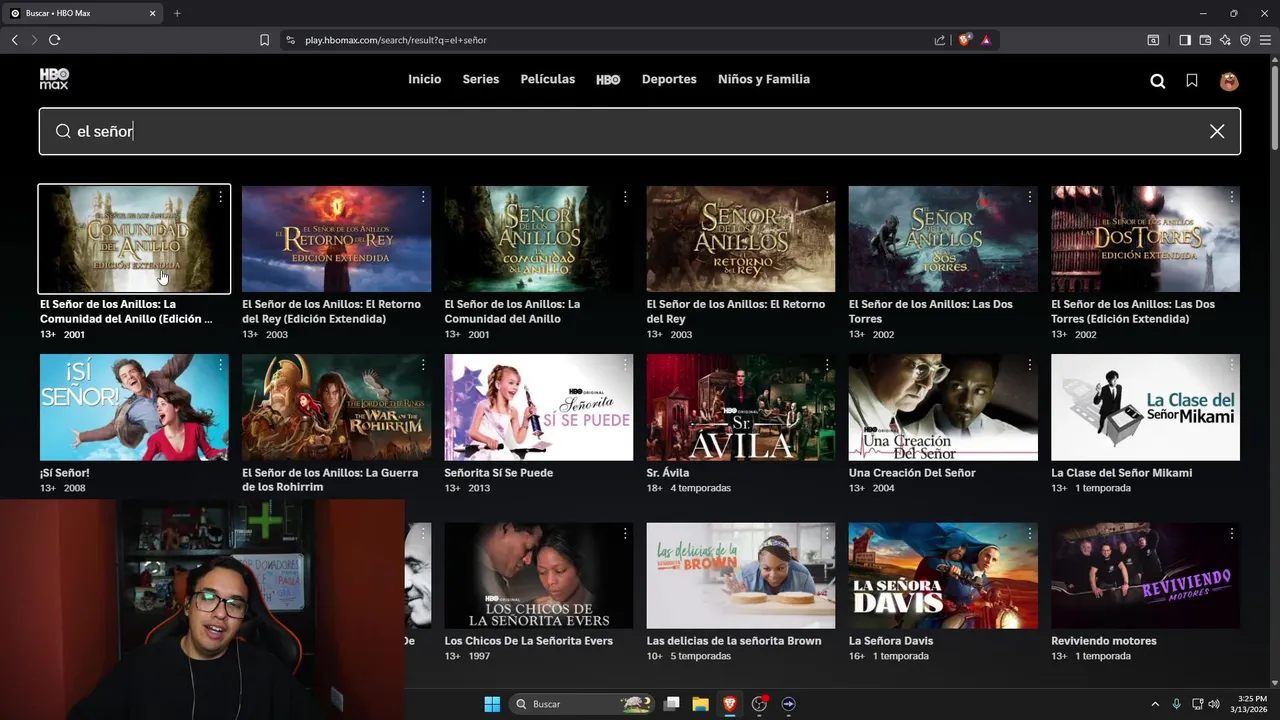Open the HBO brand hub tab

[x=608, y=79]
